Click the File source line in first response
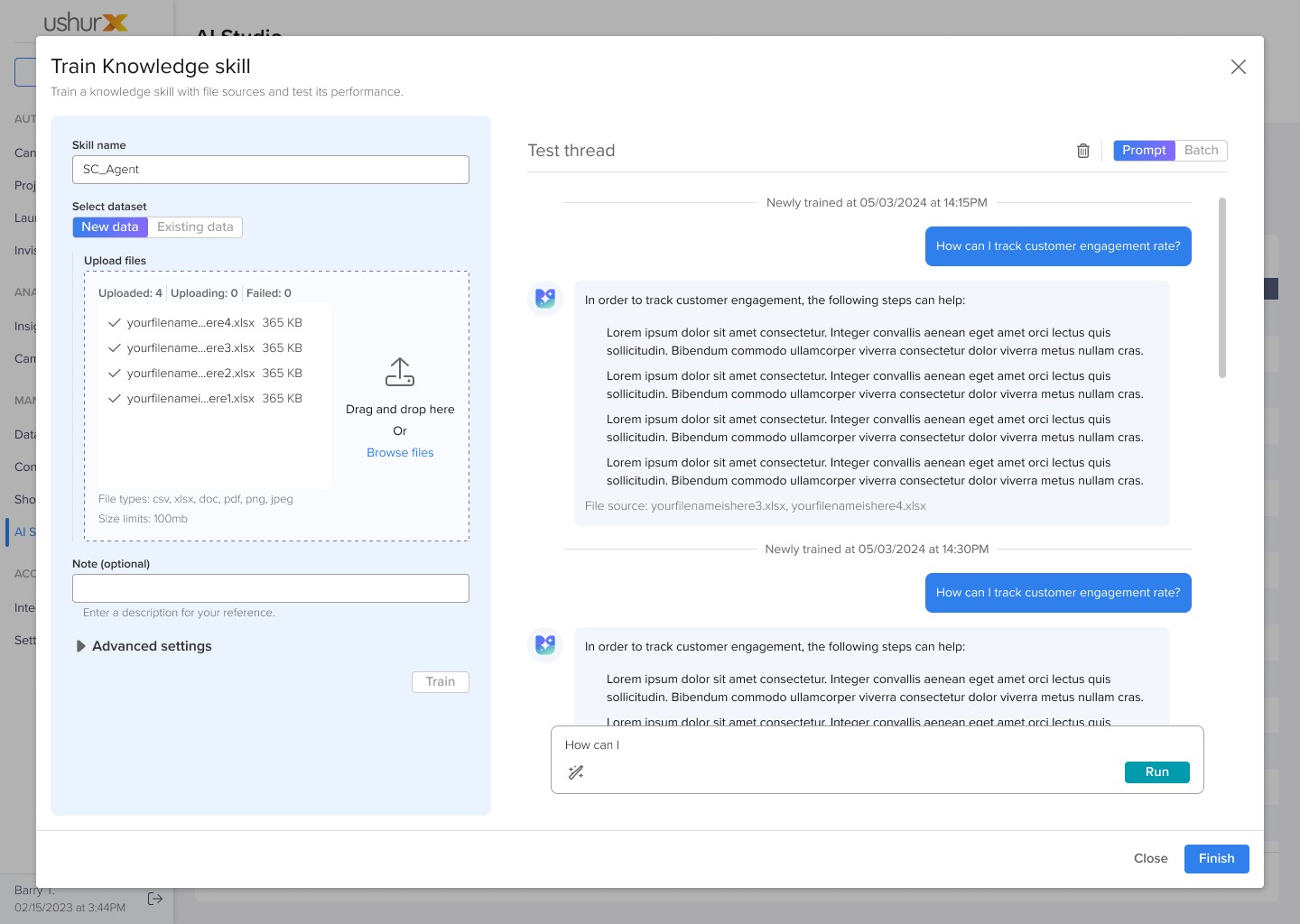 pos(756,506)
